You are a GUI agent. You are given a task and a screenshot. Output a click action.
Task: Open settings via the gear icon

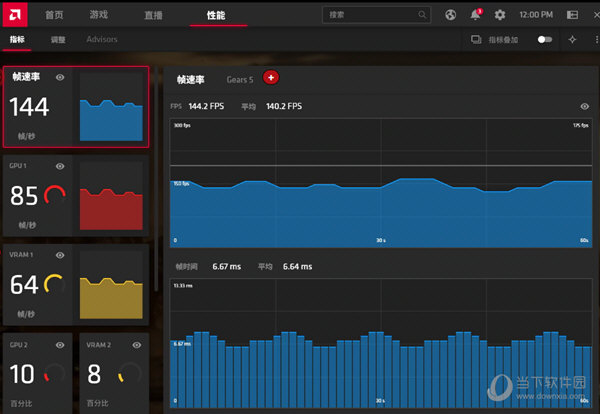(x=500, y=15)
